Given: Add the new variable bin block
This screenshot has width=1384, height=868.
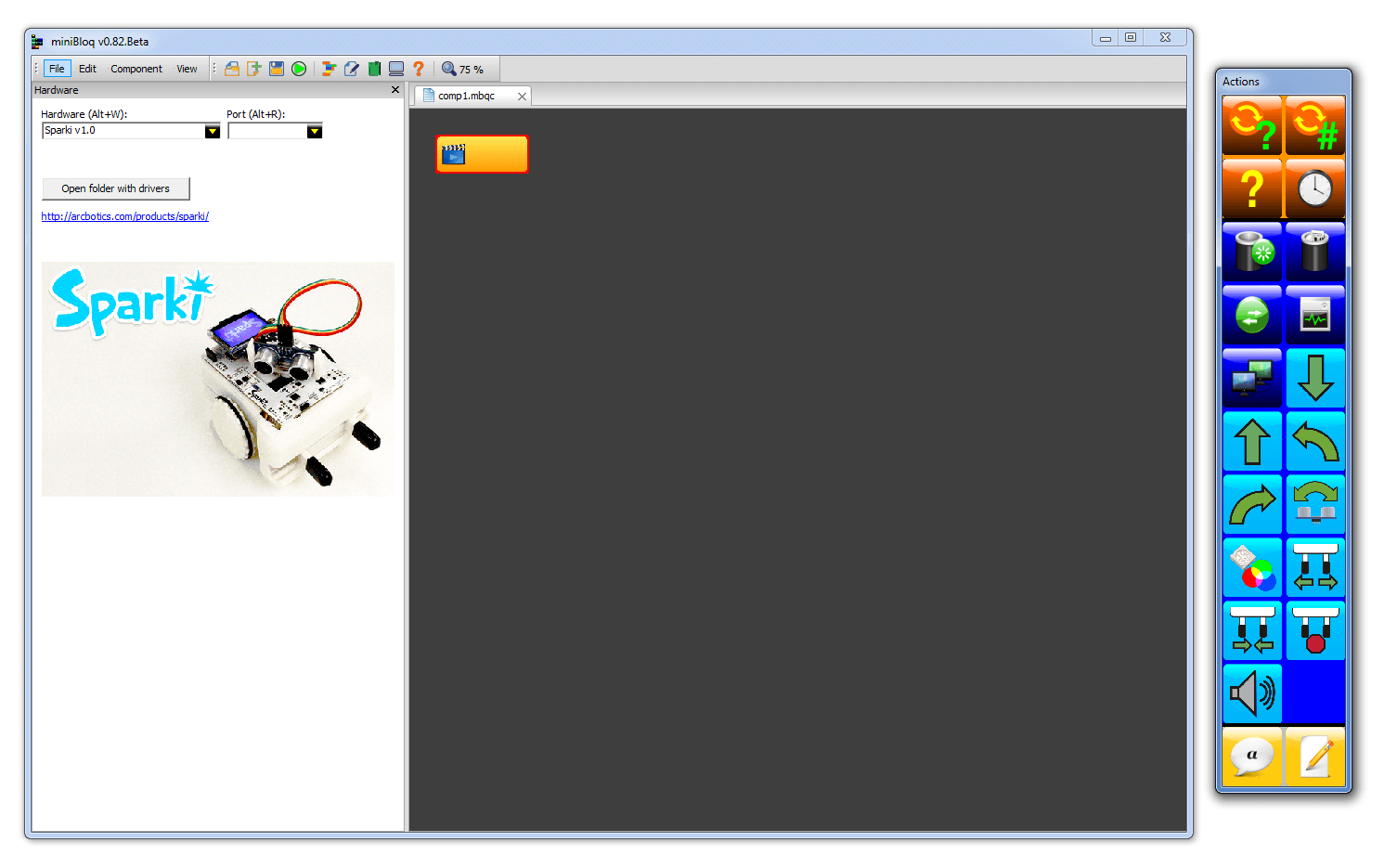Looking at the screenshot, I should point(1252,252).
